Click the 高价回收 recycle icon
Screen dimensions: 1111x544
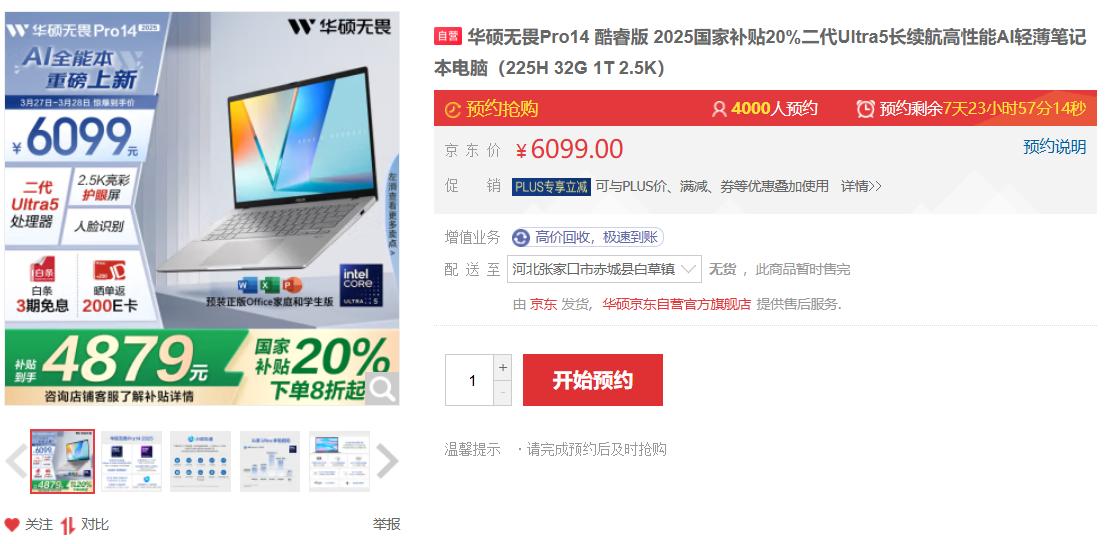point(521,237)
